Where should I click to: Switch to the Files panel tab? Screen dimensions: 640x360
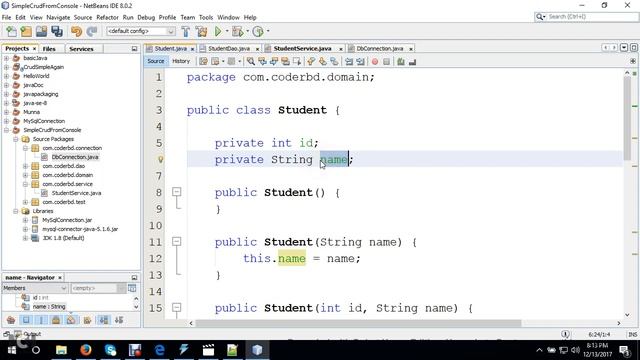(x=49, y=49)
